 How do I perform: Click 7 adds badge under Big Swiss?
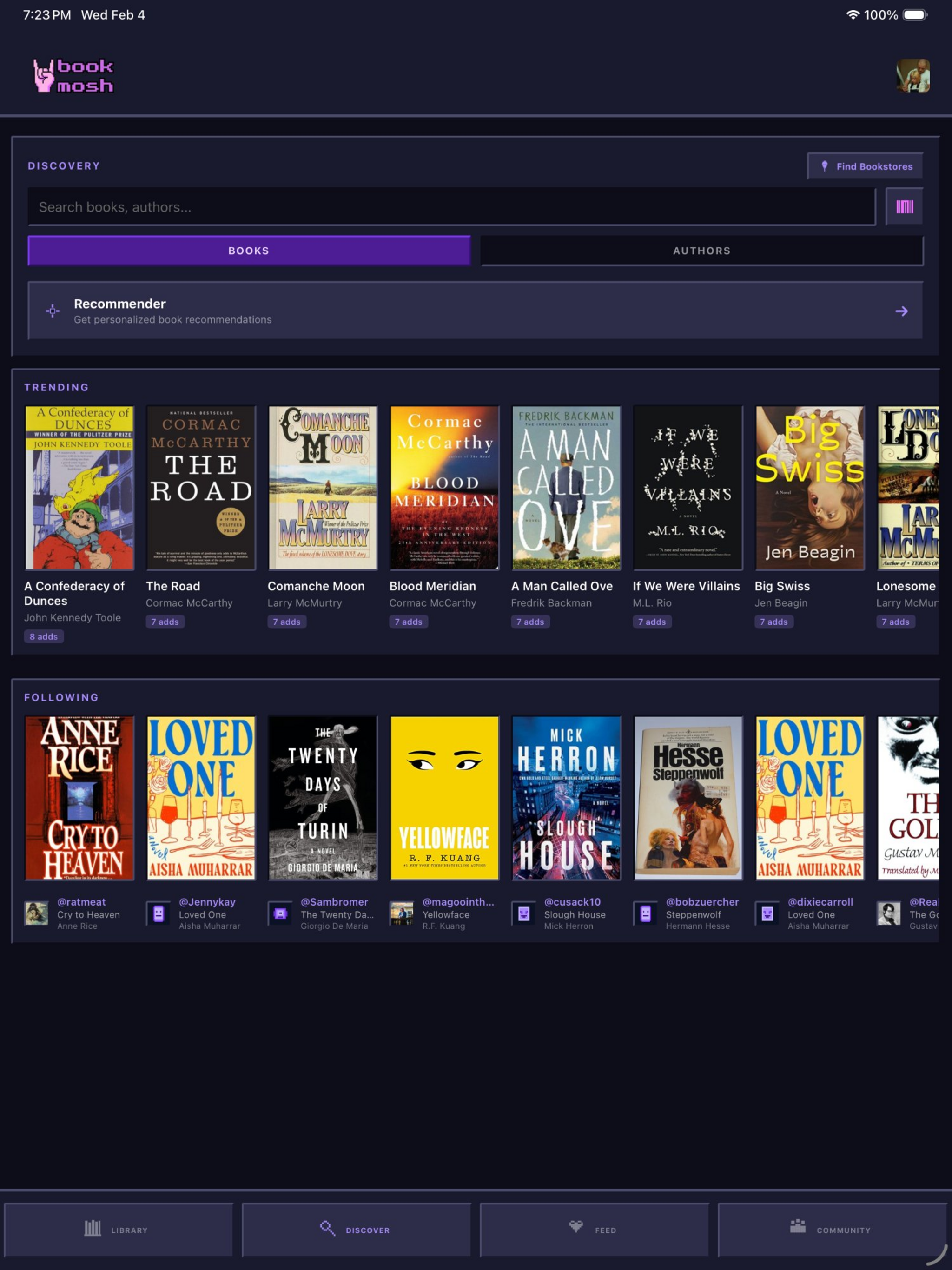tap(773, 621)
